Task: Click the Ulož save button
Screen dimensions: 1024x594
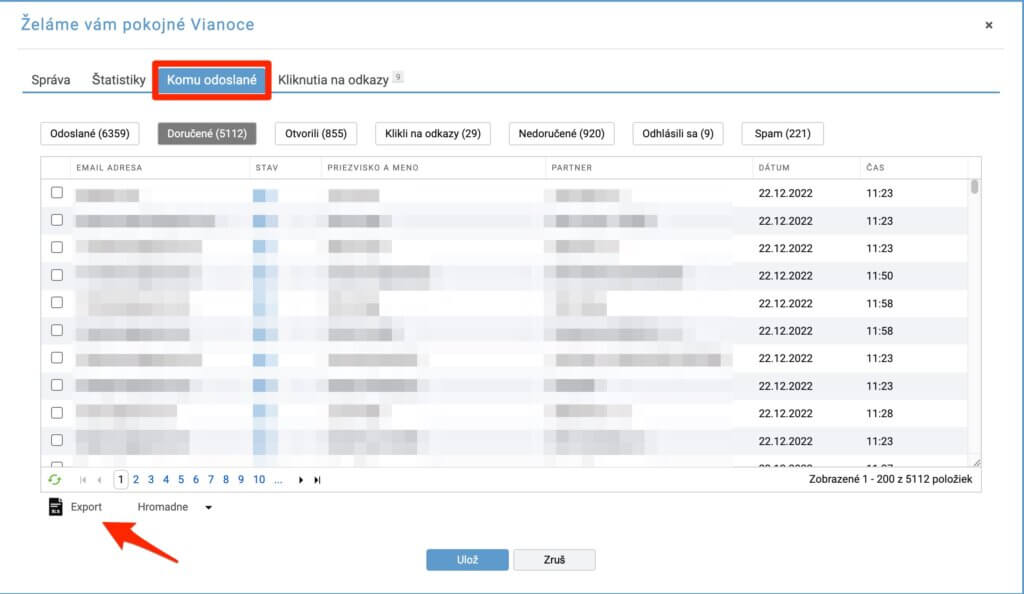Action: 468,560
